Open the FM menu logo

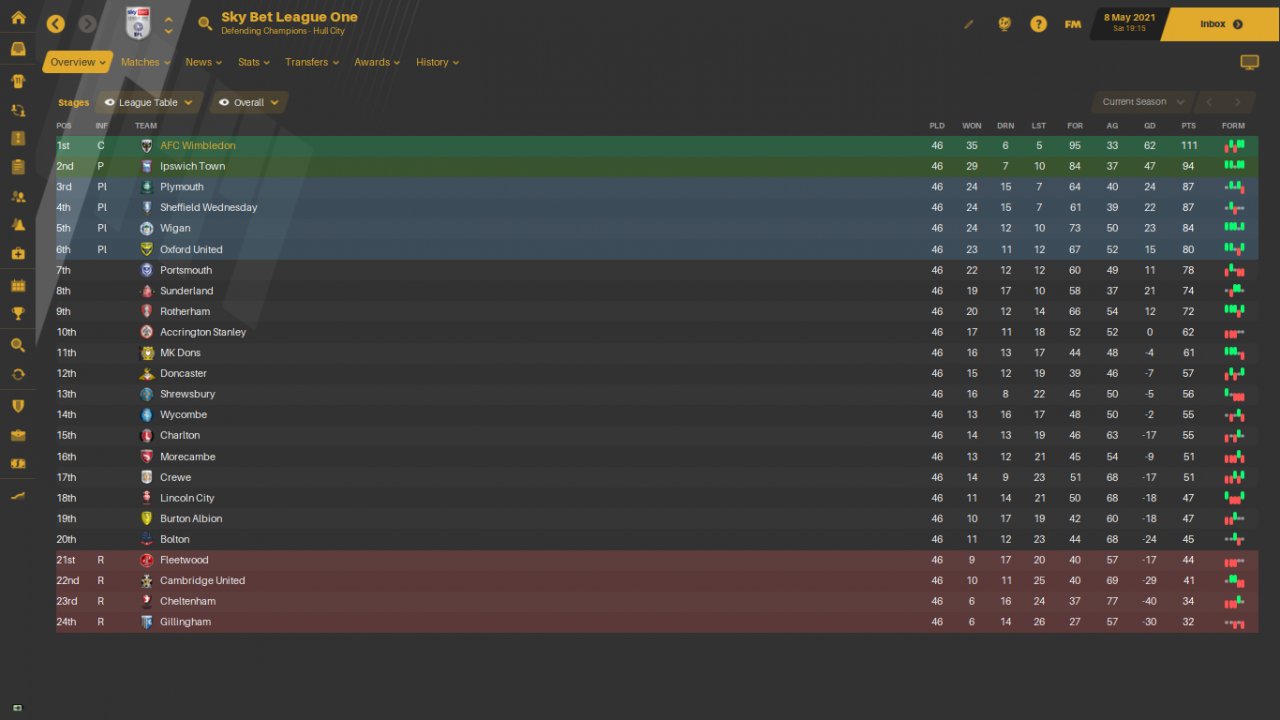pyautogui.click(x=1072, y=24)
